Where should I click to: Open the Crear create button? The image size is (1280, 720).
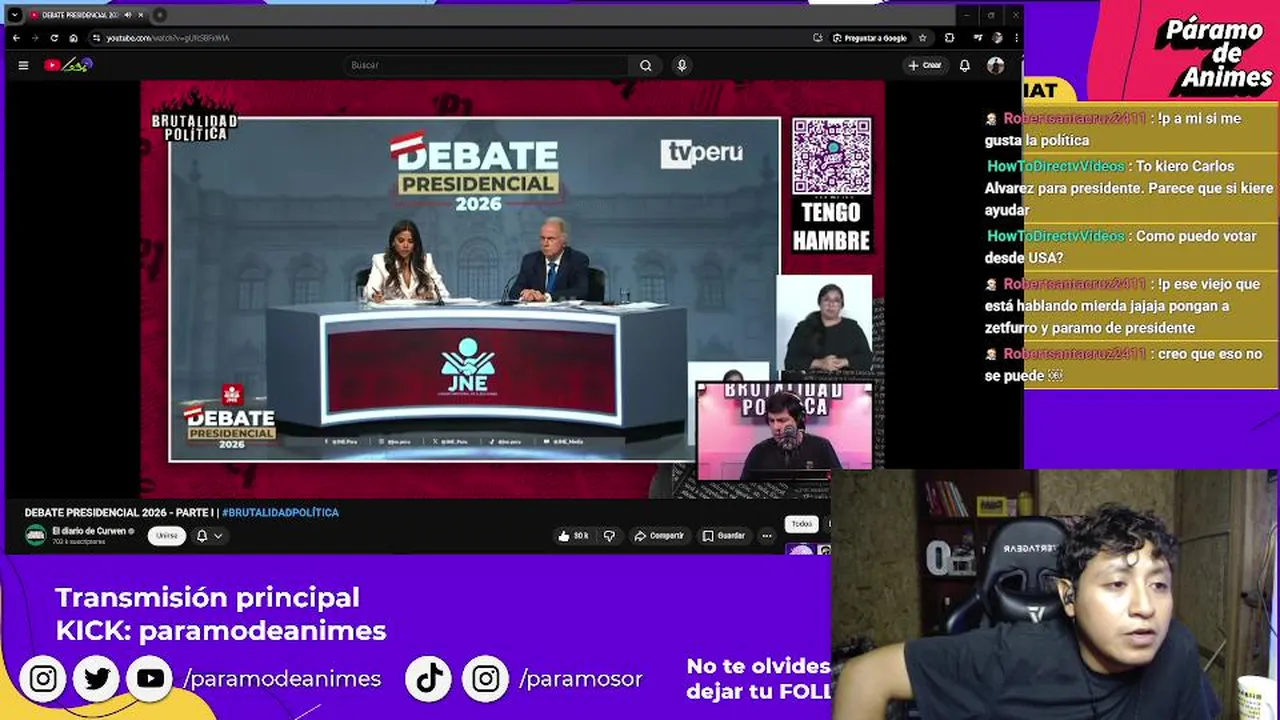tap(925, 65)
